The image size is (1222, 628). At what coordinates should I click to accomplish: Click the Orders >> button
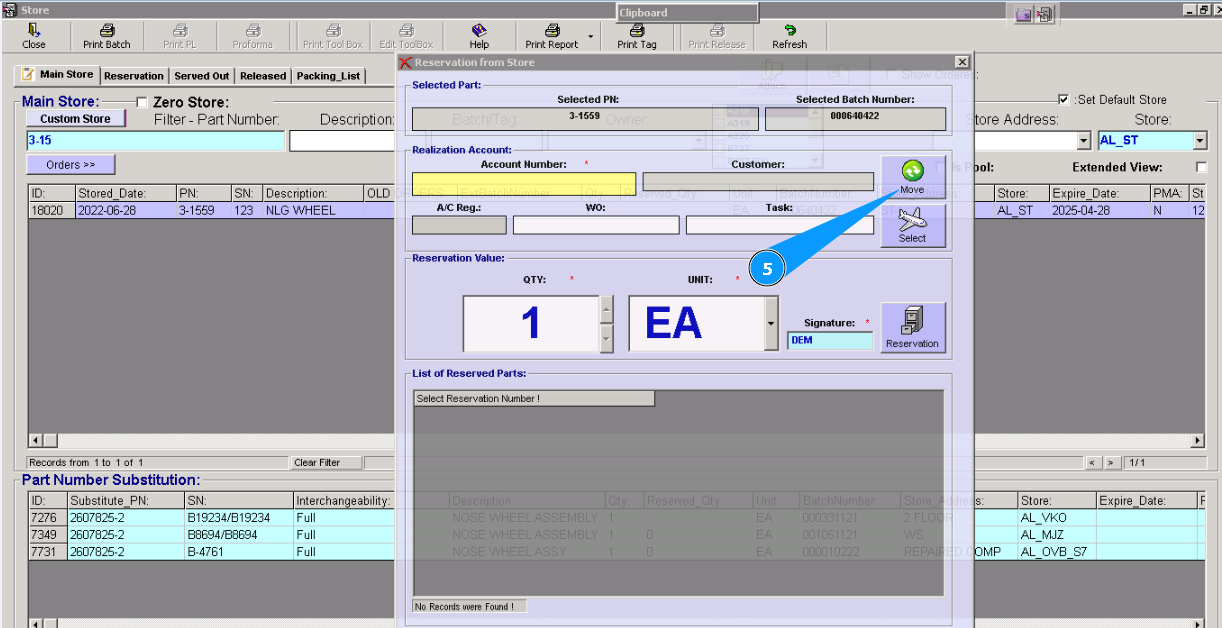click(x=70, y=164)
